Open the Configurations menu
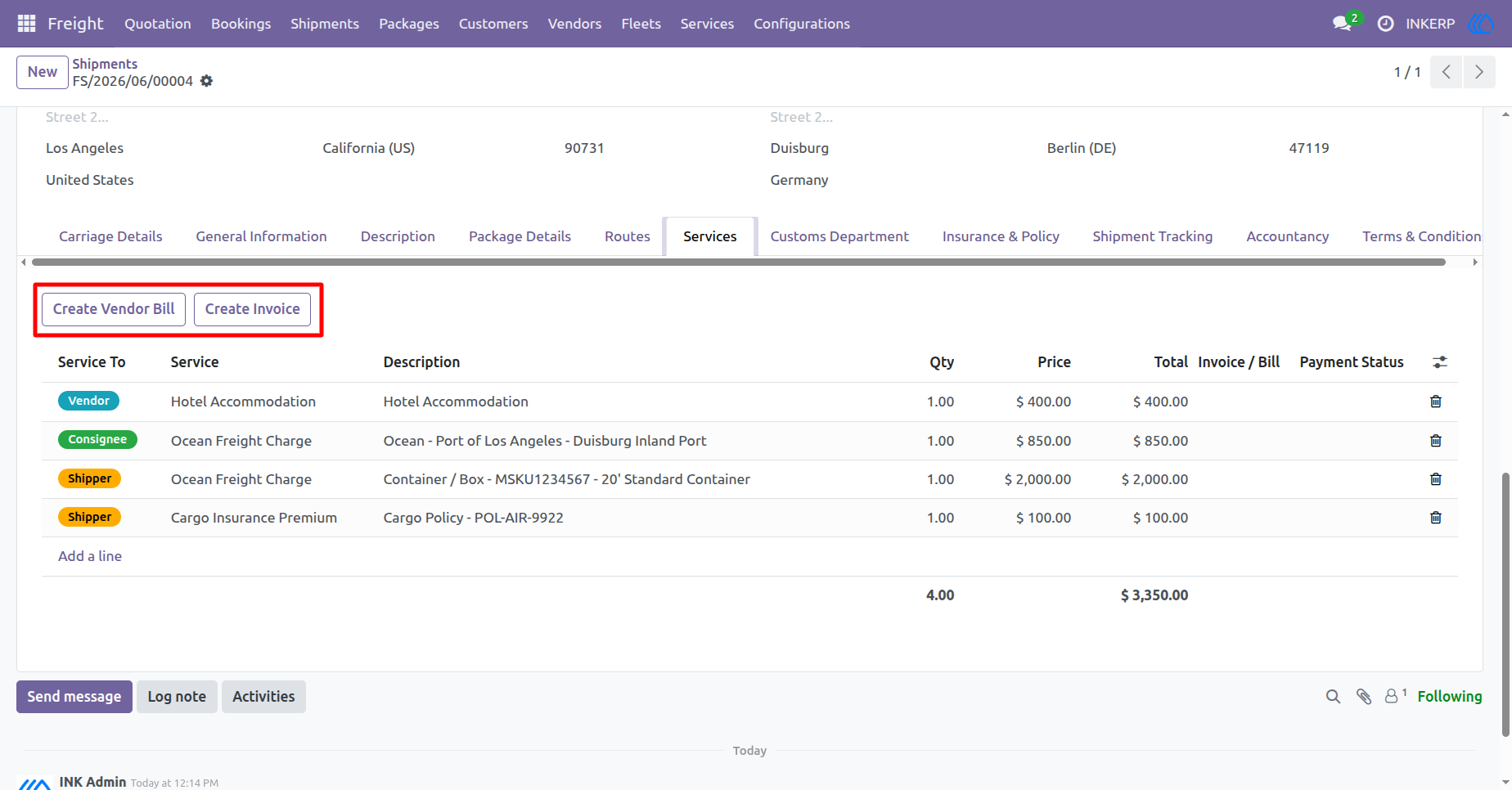Screen dimensions: 1512x790 point(802,24)
